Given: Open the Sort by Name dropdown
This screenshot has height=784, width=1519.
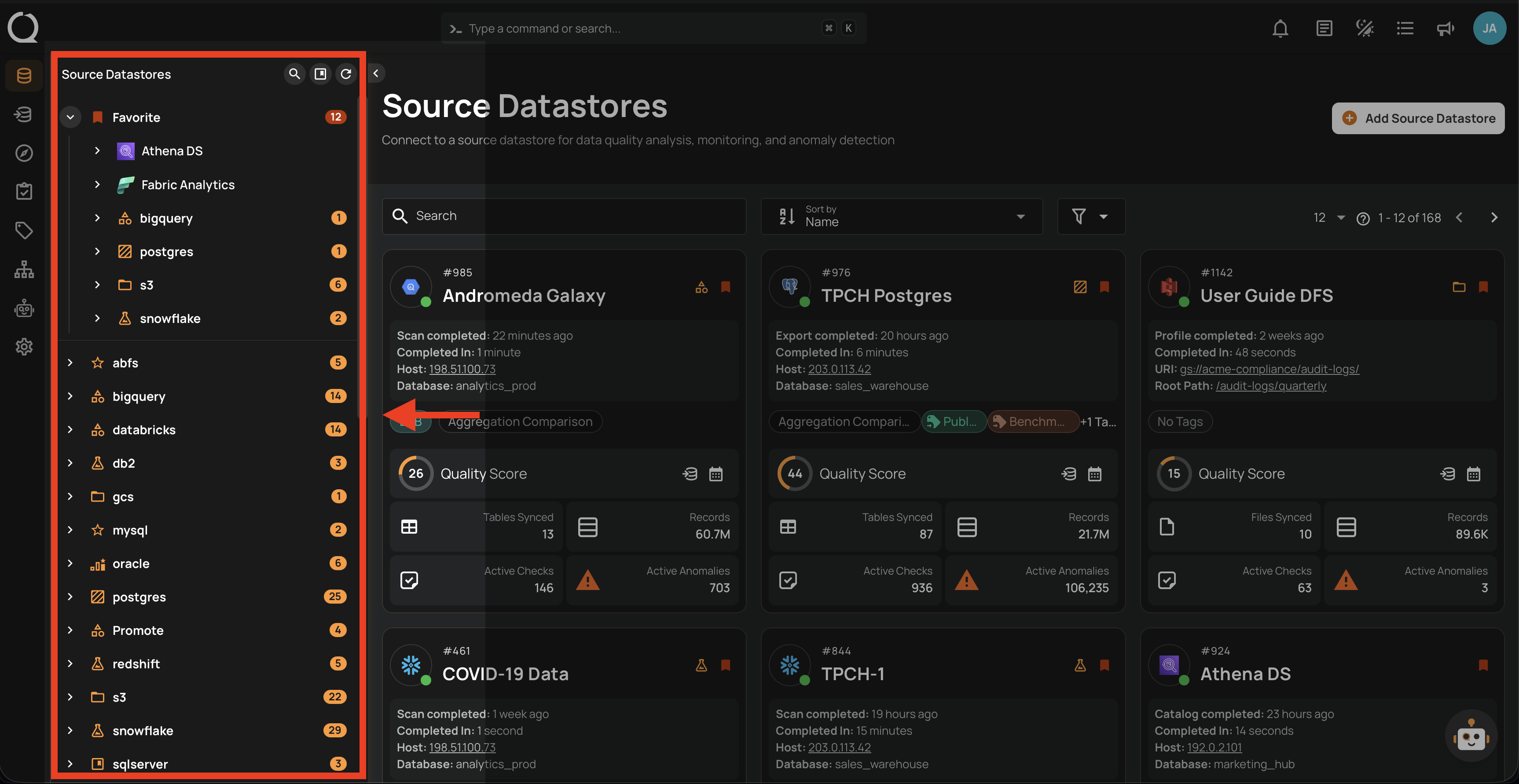Looking at the screenshot, I should [901, 216].
